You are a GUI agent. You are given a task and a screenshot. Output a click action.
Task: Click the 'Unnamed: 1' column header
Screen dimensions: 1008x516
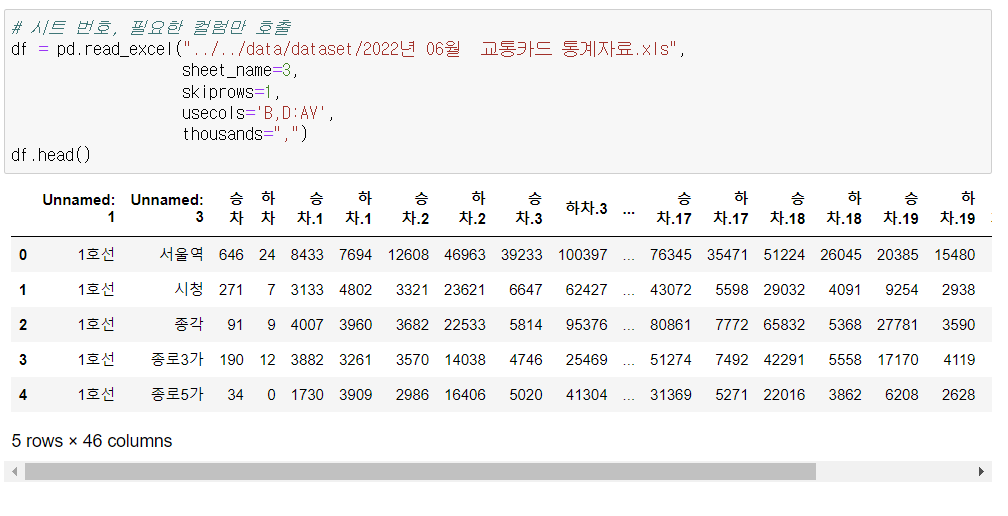[78, 208]
